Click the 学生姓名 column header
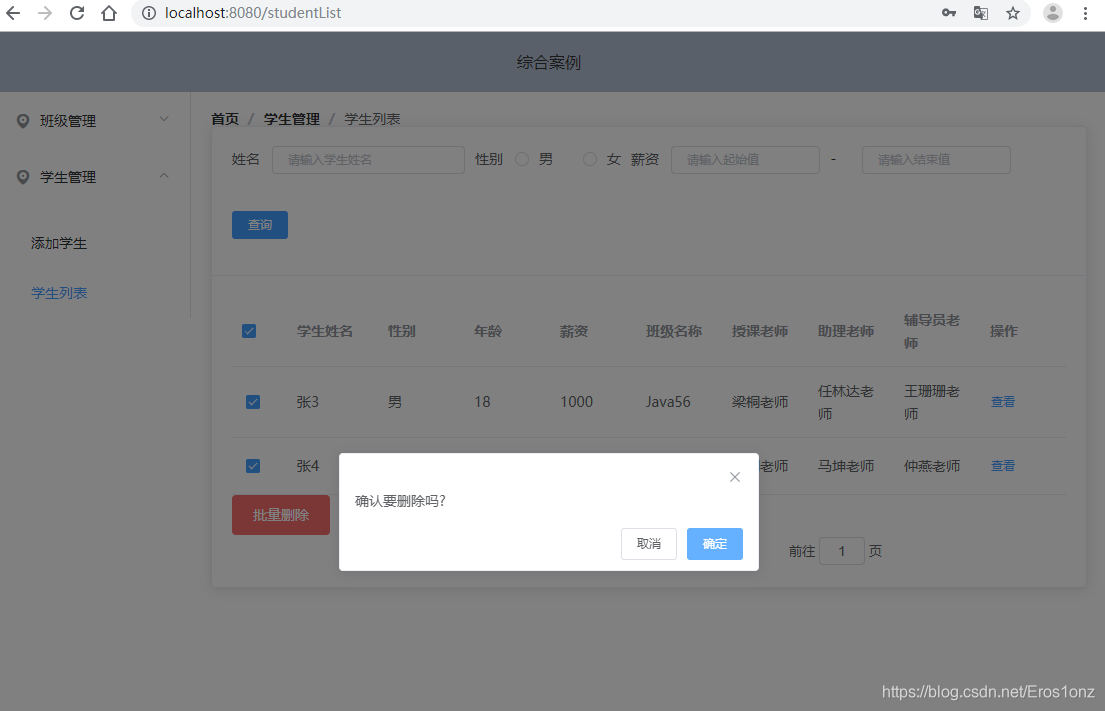 pyautogui.click(x=325, y=331)
